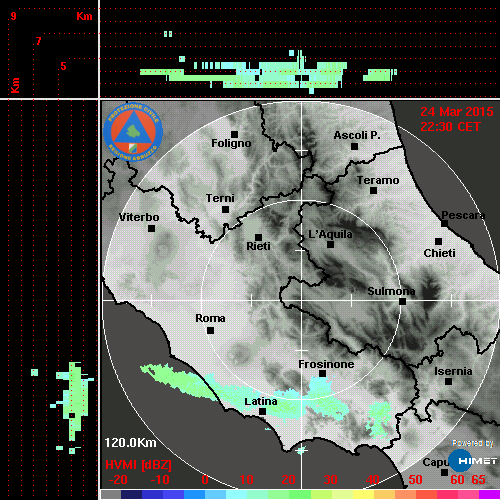Click the Ascoli P. city marker square

[x=355, y=146]
